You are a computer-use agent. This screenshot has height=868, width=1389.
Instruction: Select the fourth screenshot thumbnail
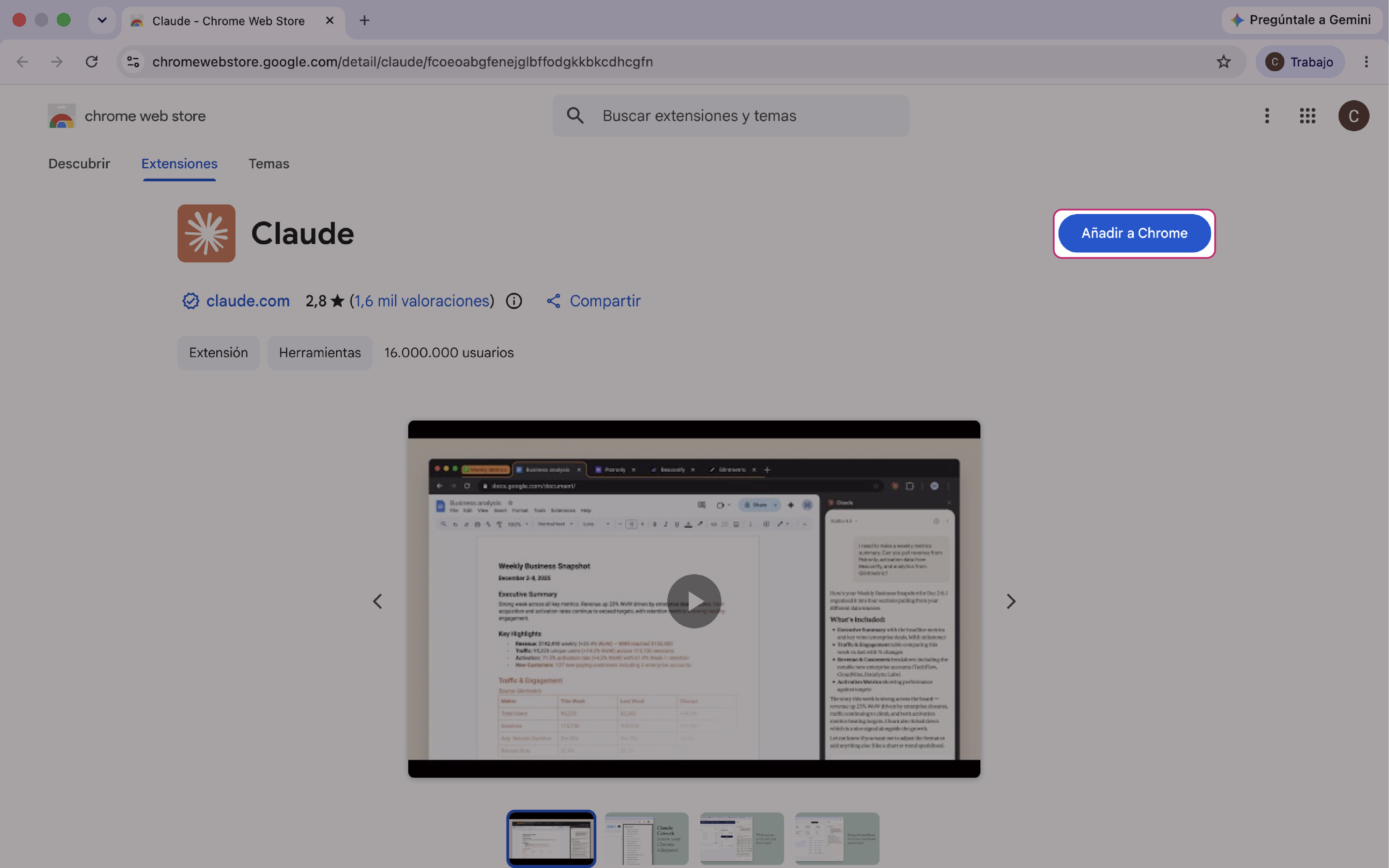coord(837,838)
